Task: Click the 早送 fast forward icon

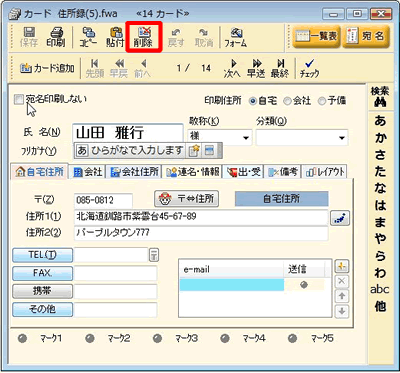Action: (256, 68)
